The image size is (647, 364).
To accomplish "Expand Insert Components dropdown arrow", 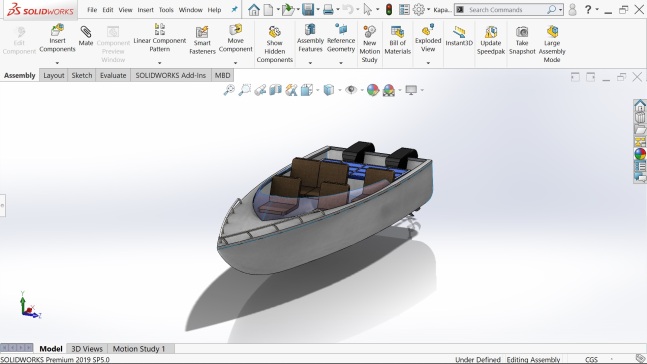I will 57,63.
